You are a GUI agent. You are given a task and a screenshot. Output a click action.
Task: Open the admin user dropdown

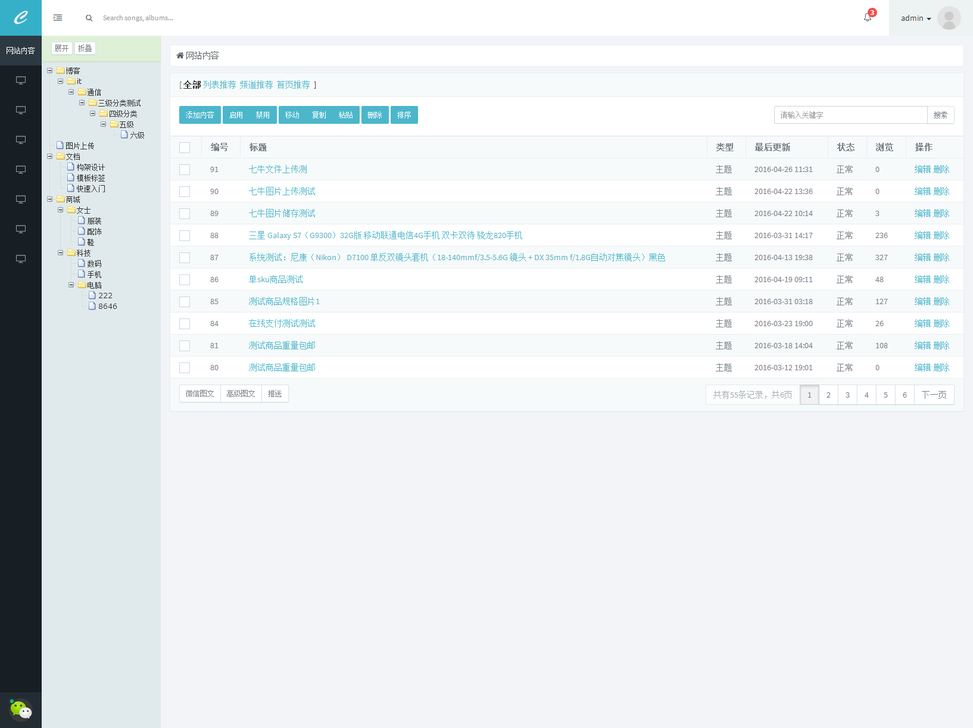tap(916, 18)
